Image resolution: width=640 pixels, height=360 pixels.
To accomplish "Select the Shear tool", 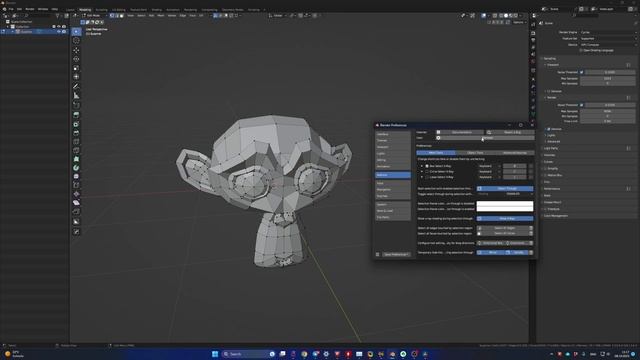I will click(76, 202).
